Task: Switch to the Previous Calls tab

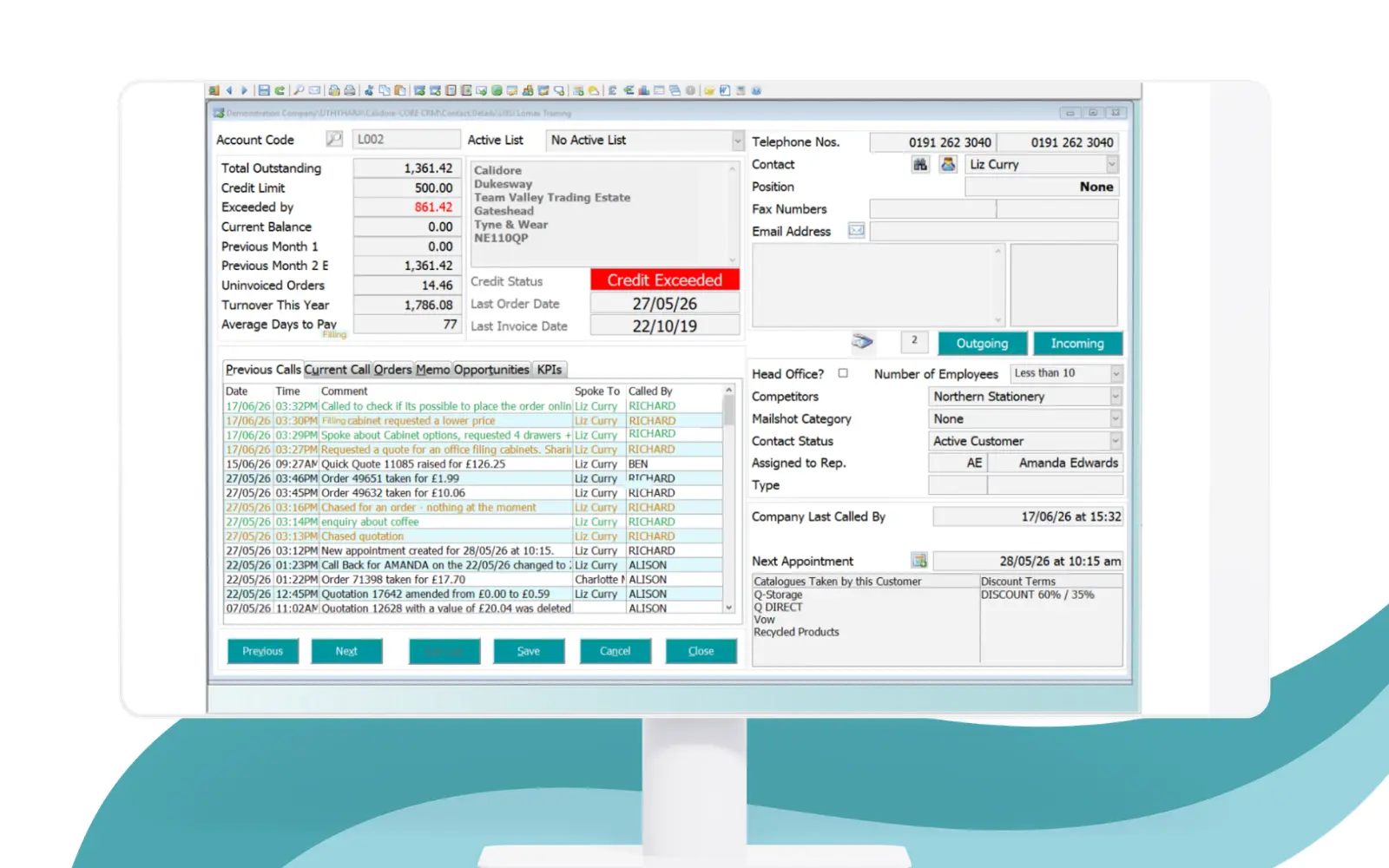Action: click(263, 370)
